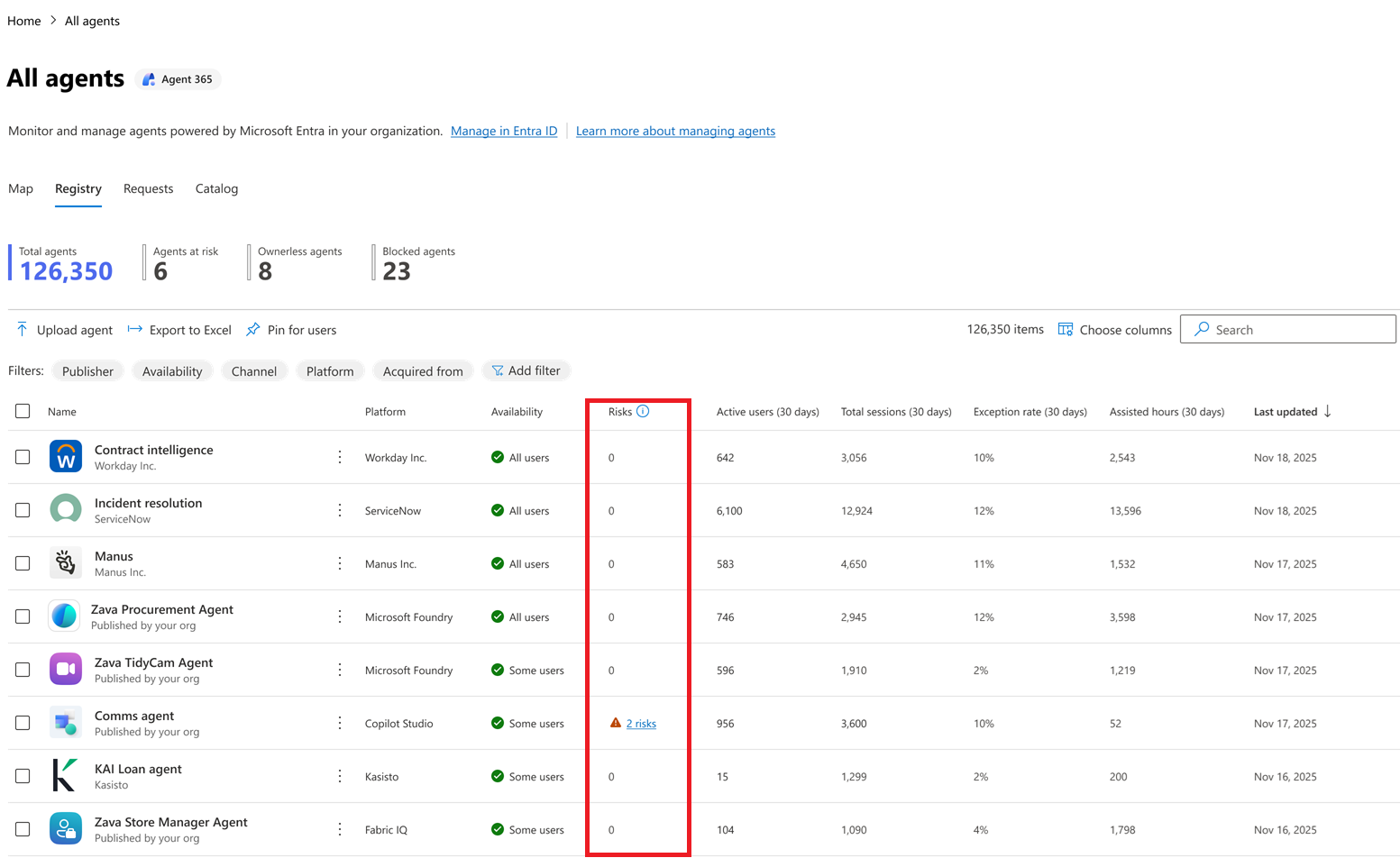Screen dimensions: 1400x858
Task: Click the Zava TidyCam Agent camera icon
Action: point(65,670)
